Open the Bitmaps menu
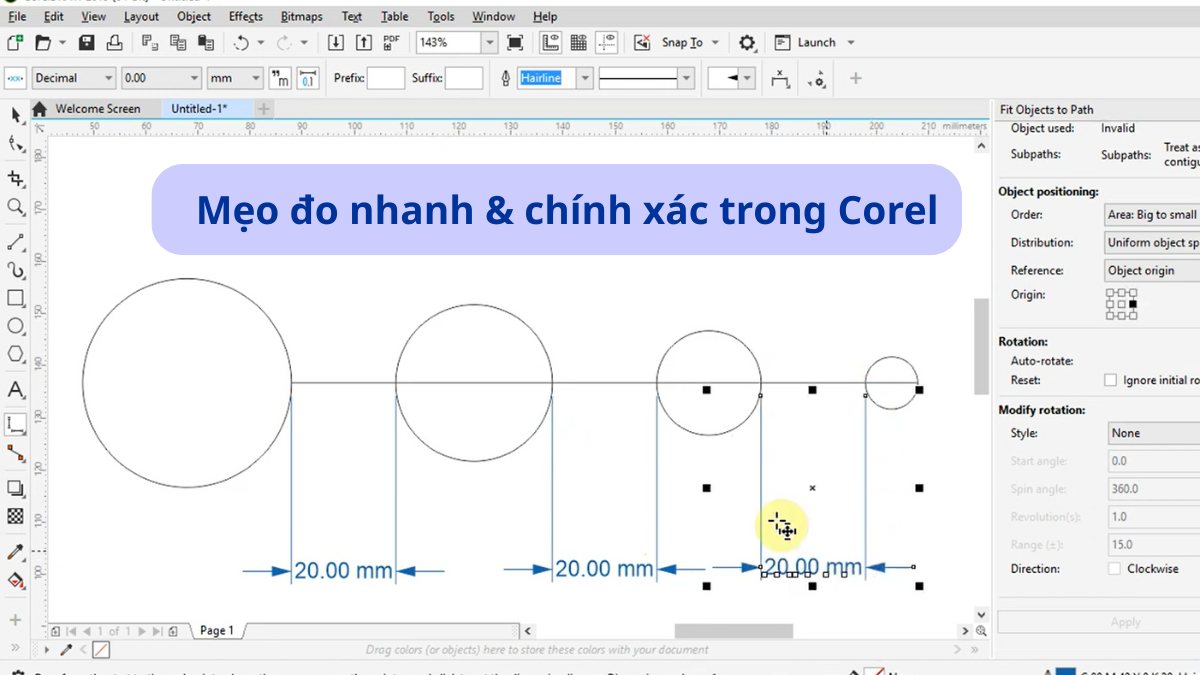The image size is (1200, 675). point(301,16)
